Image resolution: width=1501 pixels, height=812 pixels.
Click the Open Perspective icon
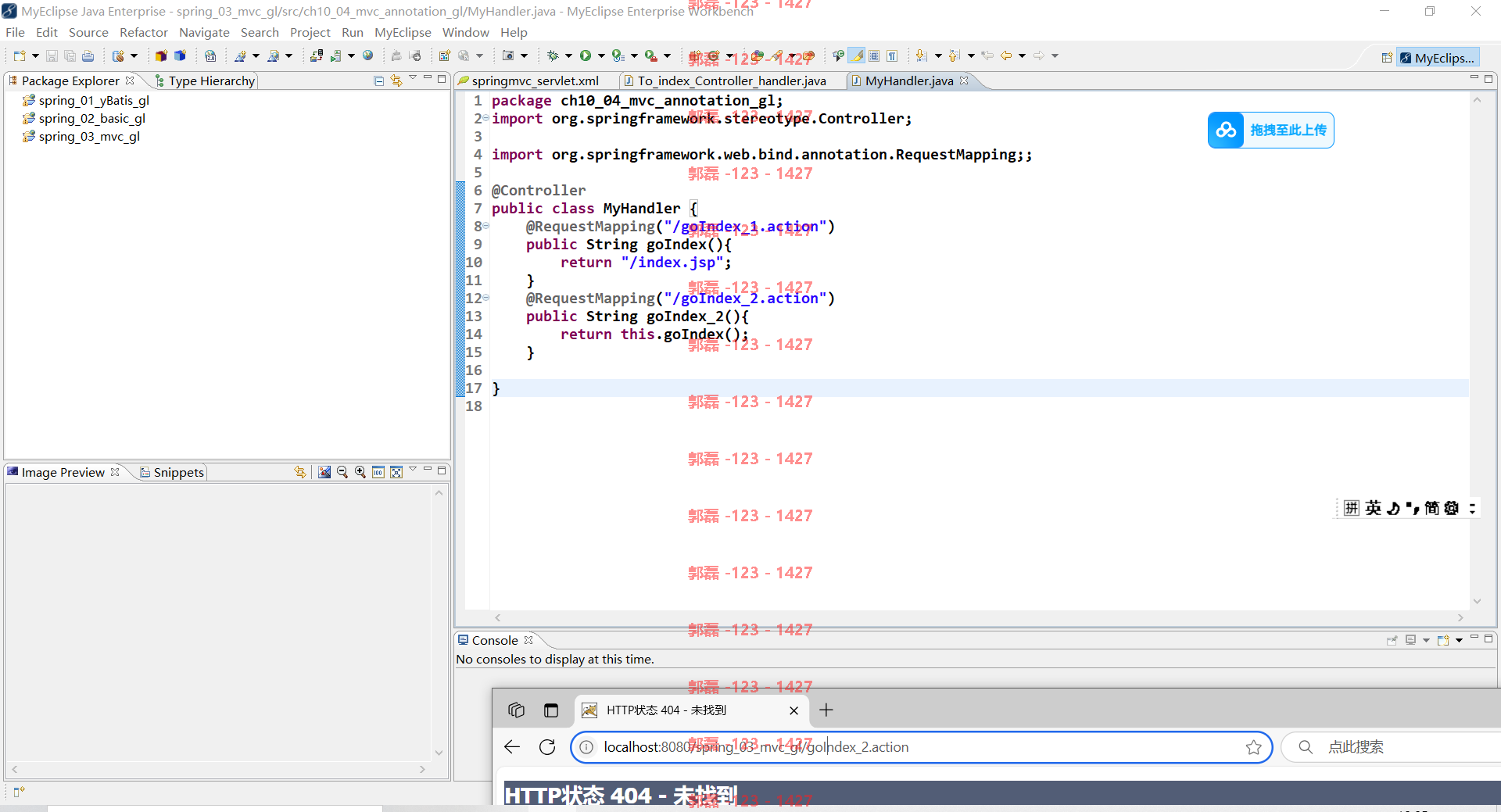[1387, 57]
